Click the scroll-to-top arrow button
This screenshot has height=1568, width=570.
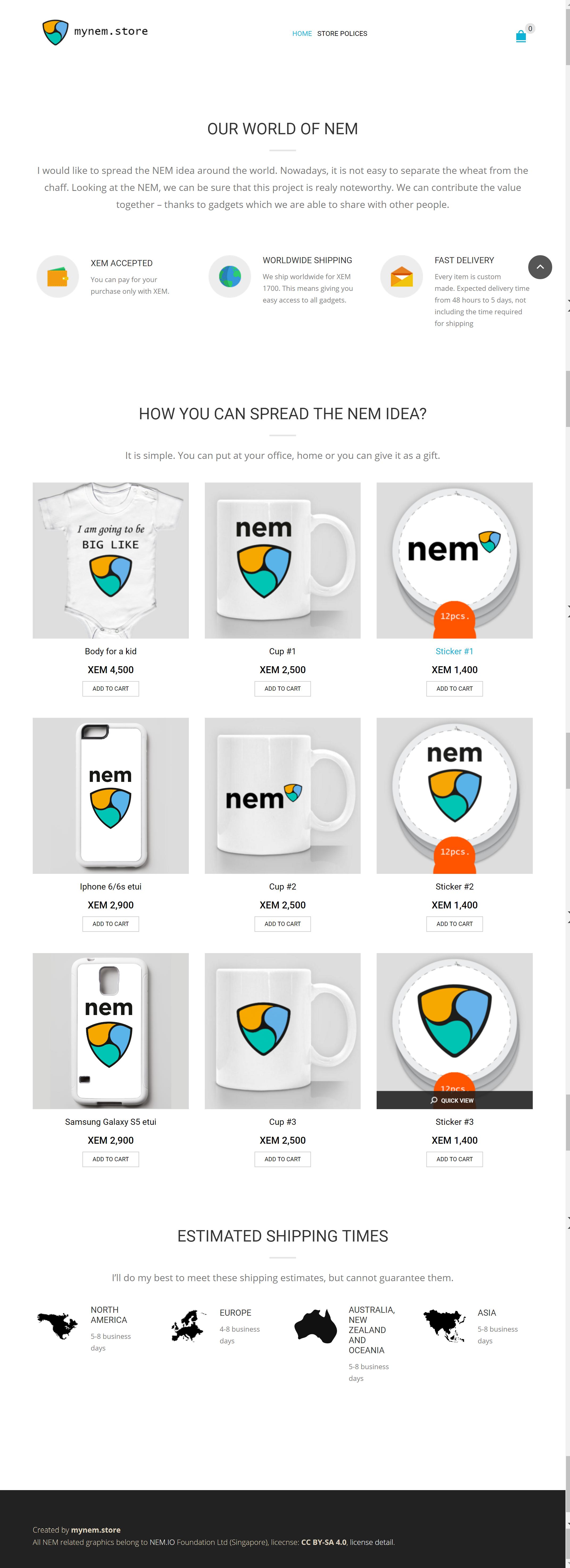pos(540,267)
